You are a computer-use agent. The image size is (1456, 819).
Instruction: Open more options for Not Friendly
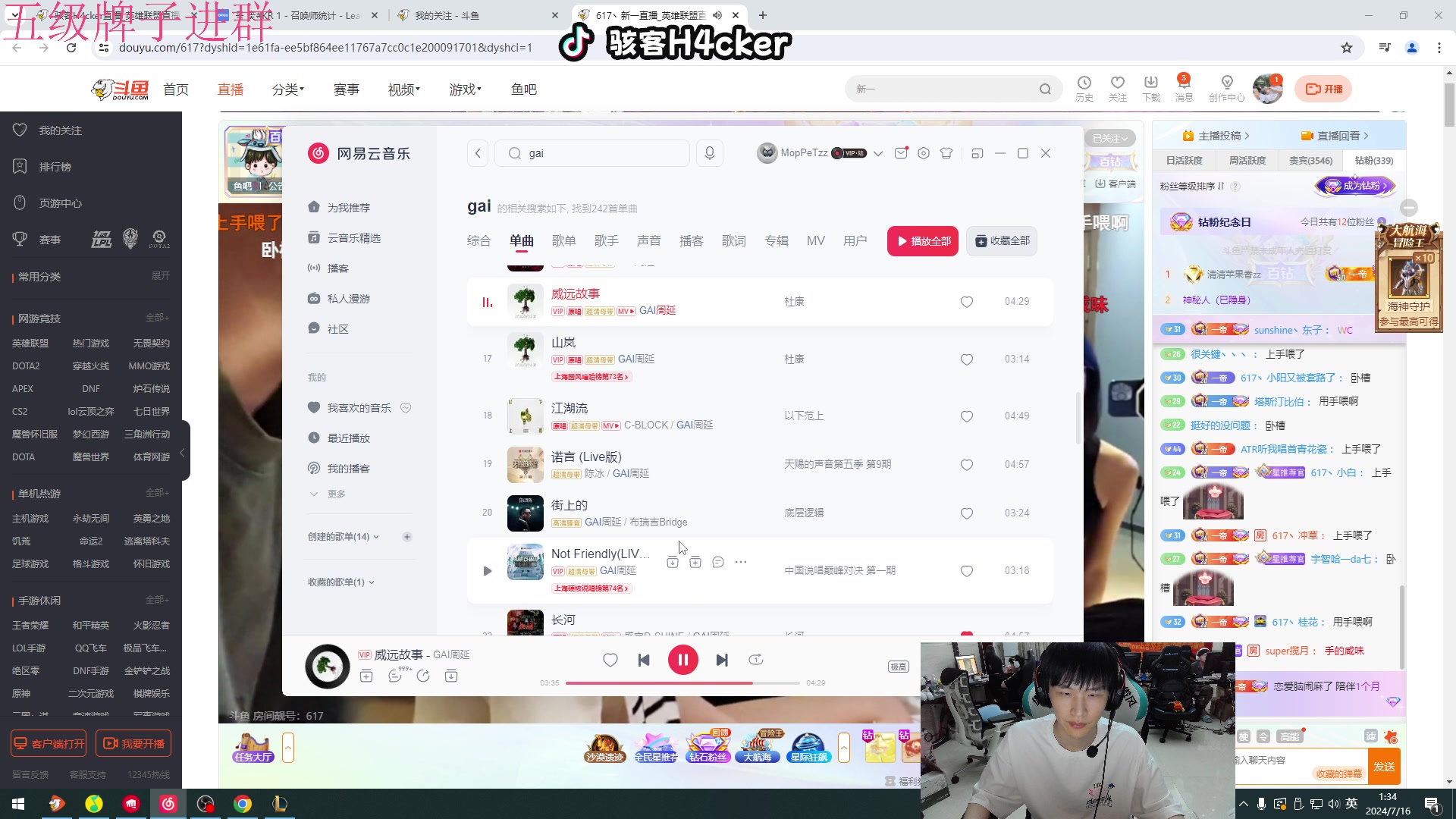click(x=741, y=562)
